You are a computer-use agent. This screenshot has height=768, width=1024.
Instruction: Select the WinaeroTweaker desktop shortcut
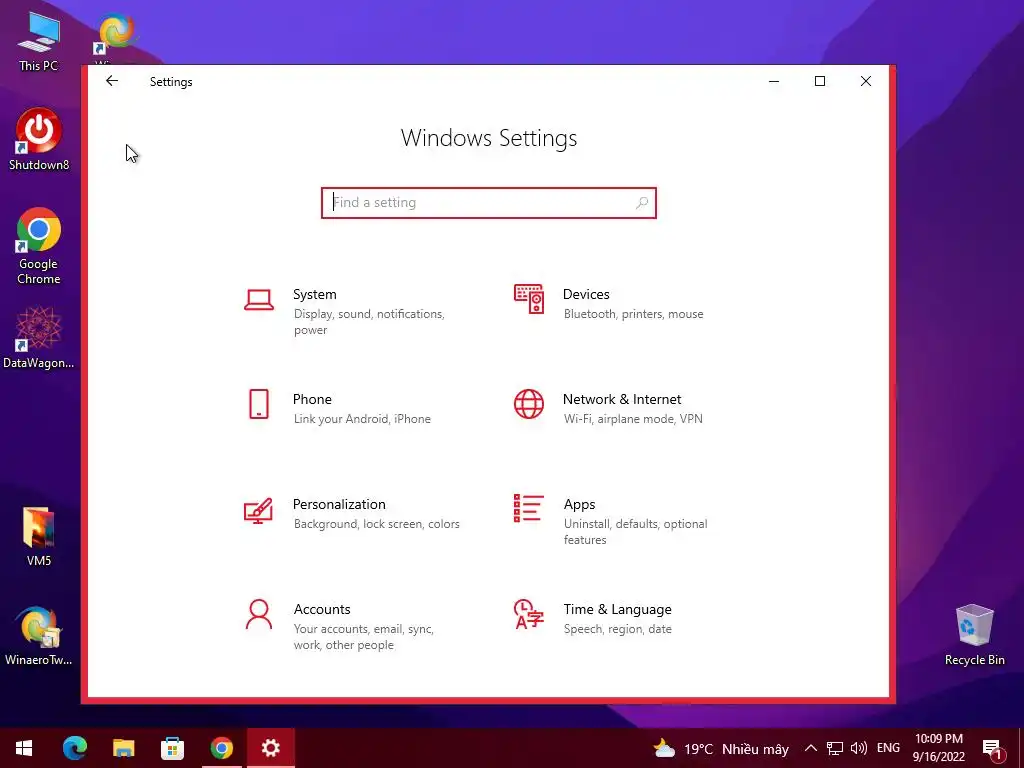(x=39, y=635)
